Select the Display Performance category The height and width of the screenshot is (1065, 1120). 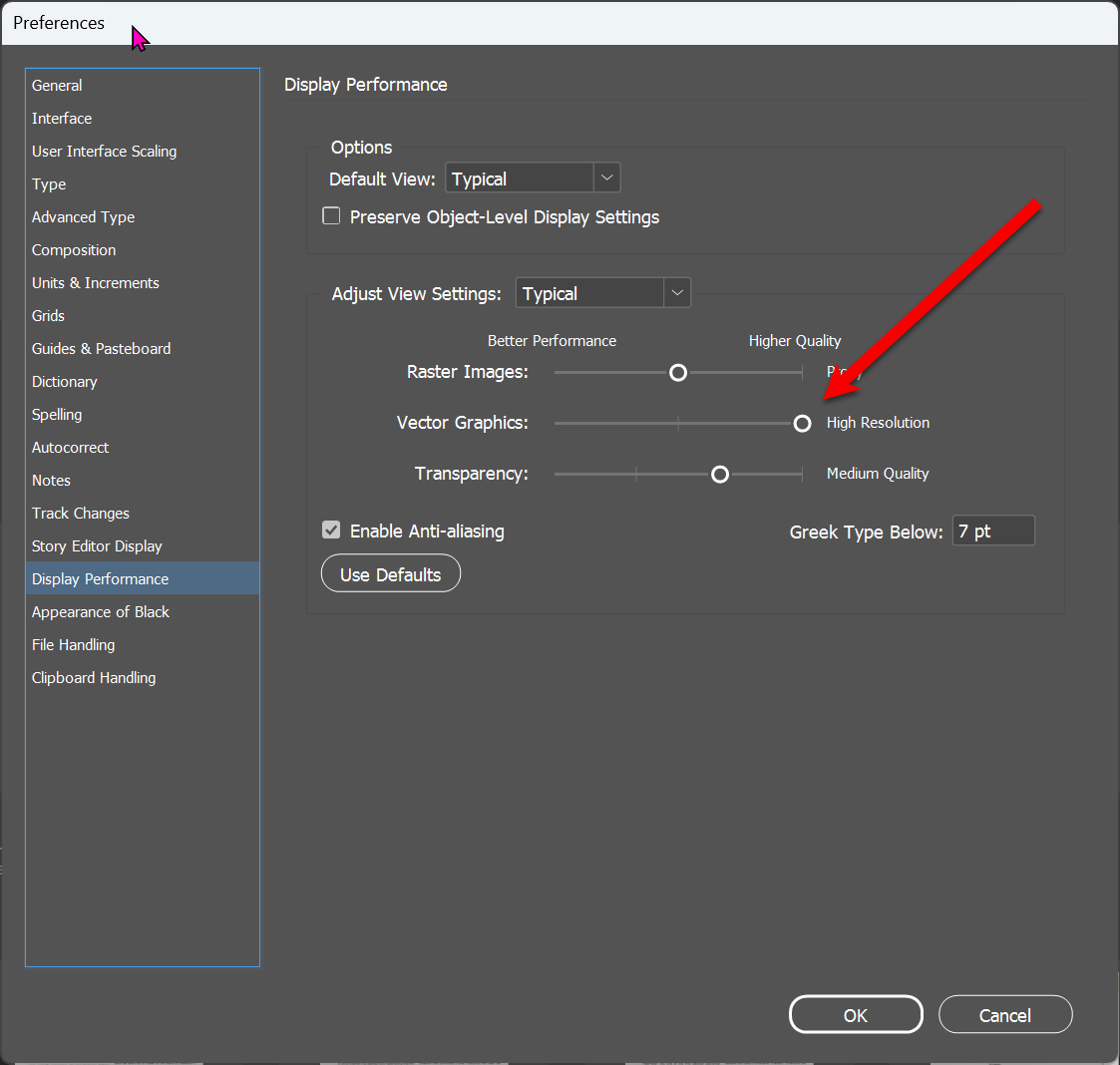(x=100, y=578)
